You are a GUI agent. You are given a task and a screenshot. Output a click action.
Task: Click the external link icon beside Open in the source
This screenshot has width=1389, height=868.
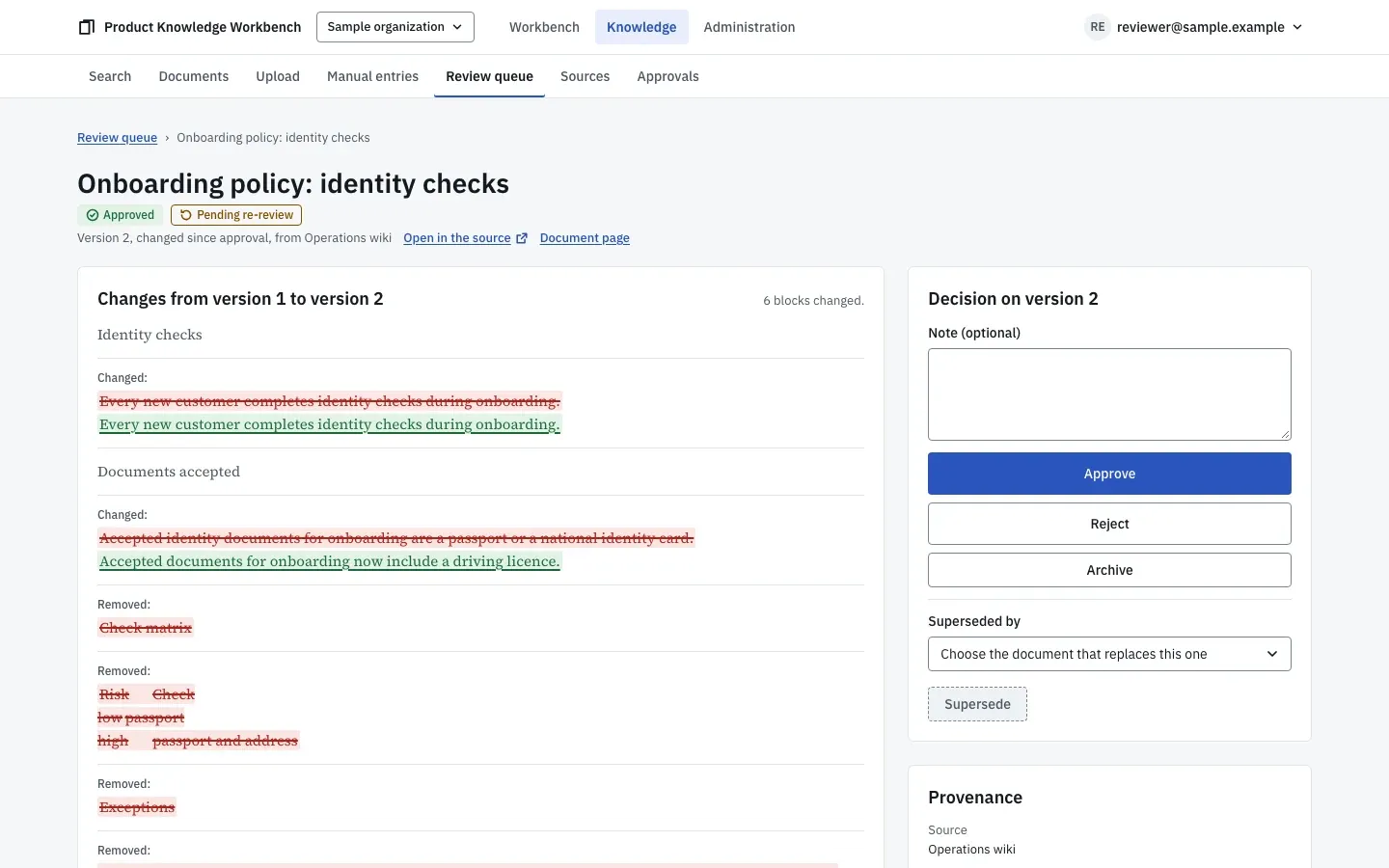tap(522, 238)
